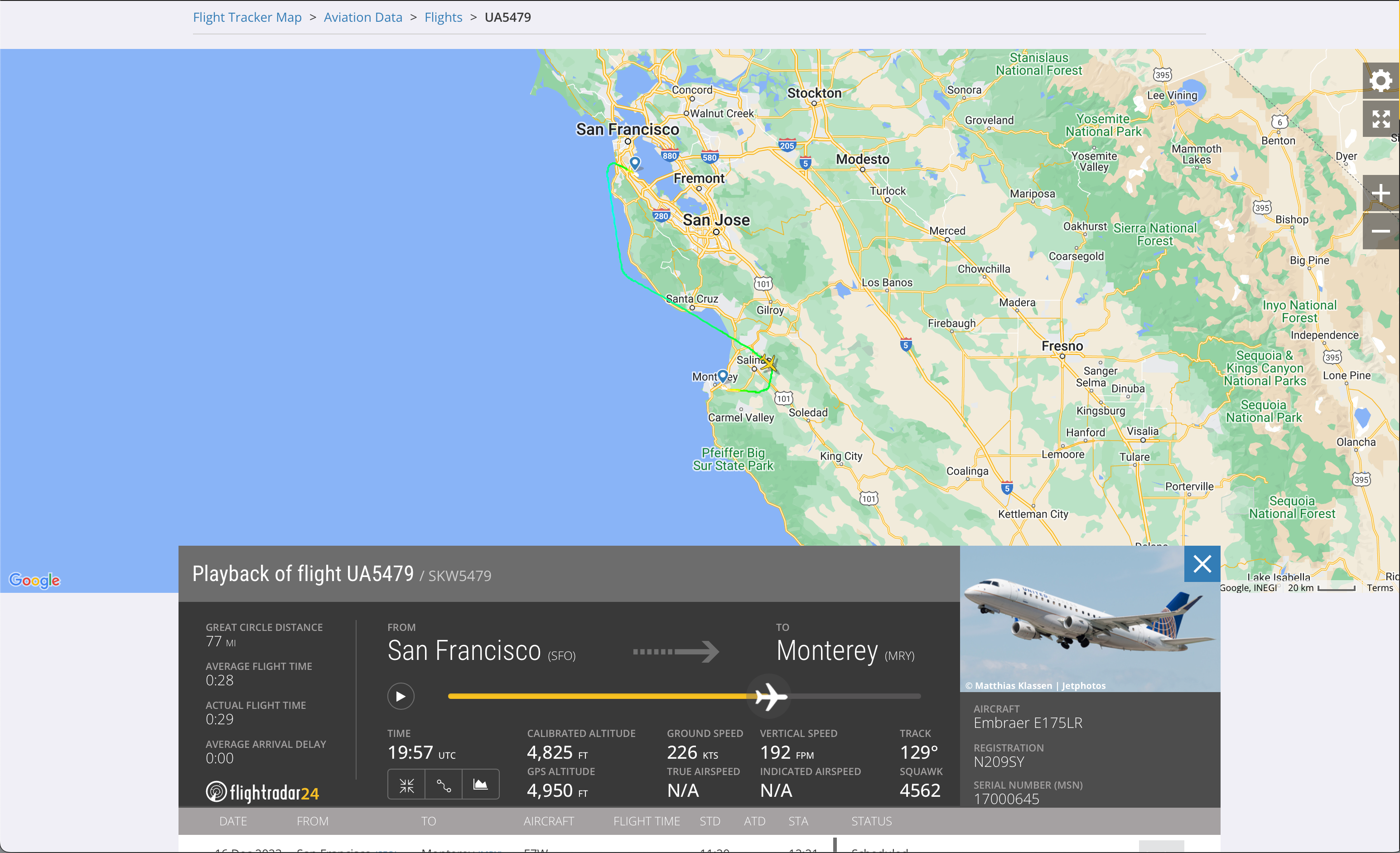Go to Aviation Data breadcrumb
Viewport: 1400px width, 853px height.
point(362,17)
